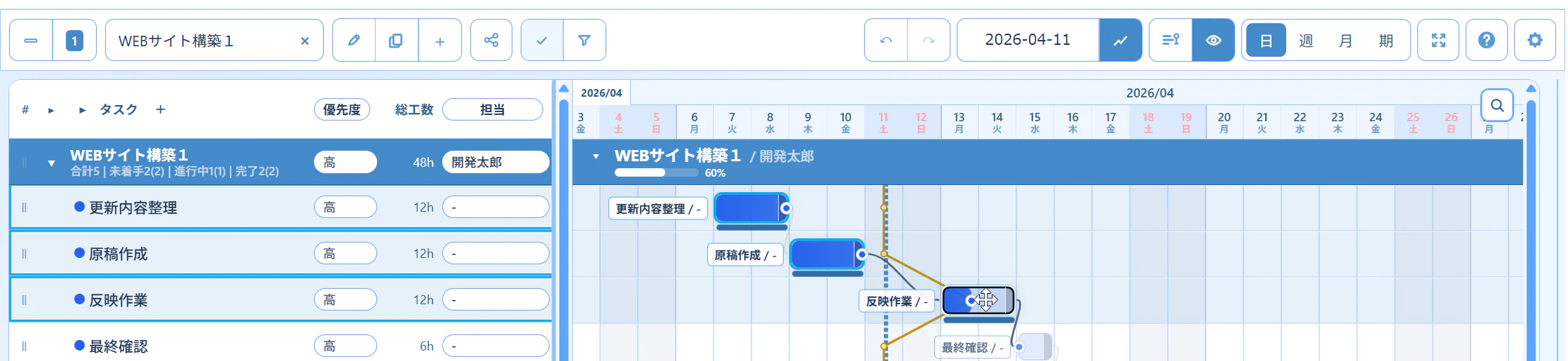Select the 更新内容整理 task name
This screenshot has width=1568, height=361.
133,207
